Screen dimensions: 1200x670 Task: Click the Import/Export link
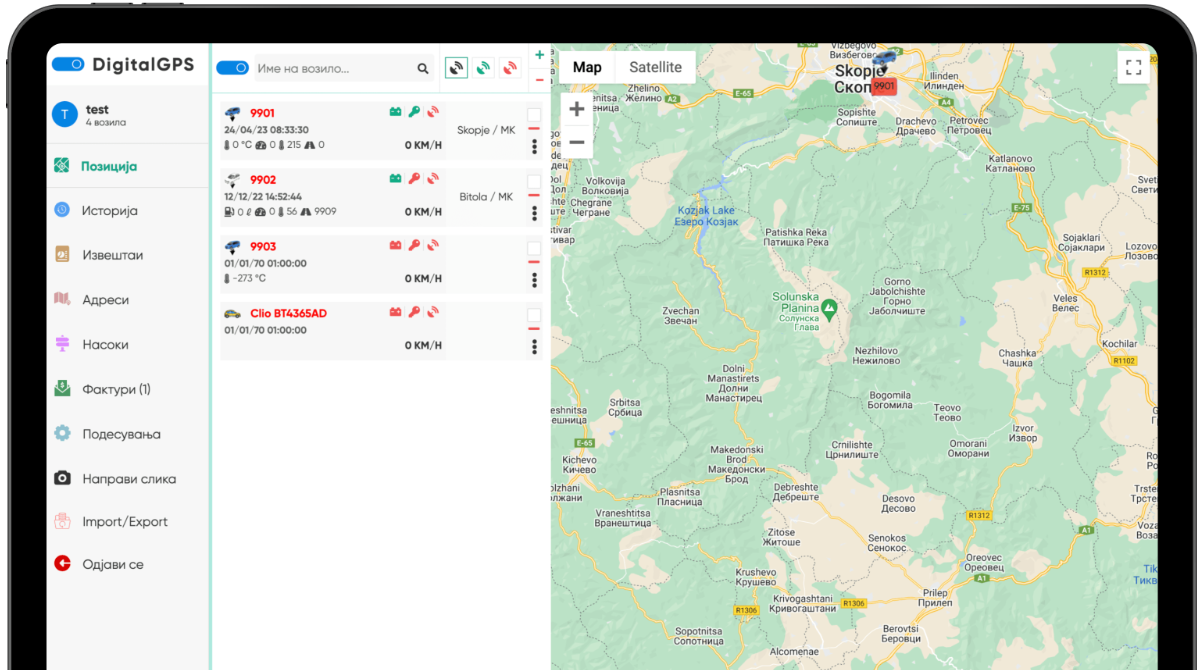(125, 522)
